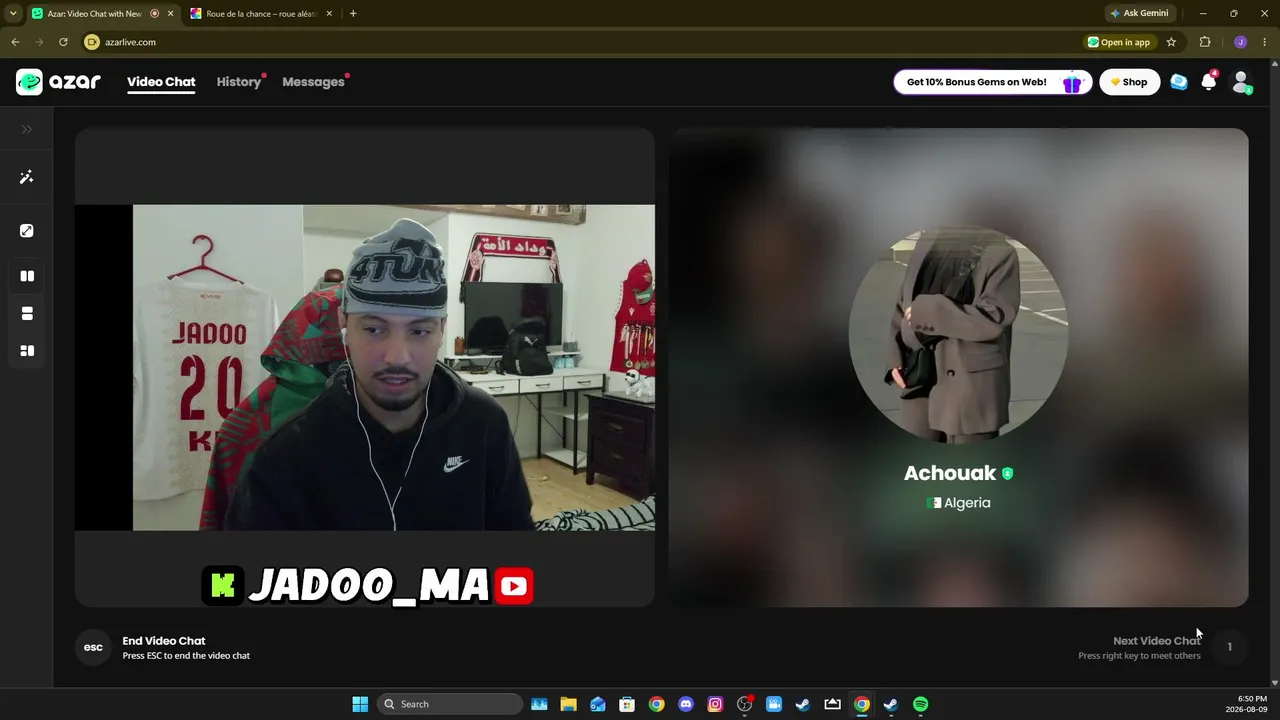Switch to the History tab
Viewport: 1280px width, 720px height.
[239, 82]
